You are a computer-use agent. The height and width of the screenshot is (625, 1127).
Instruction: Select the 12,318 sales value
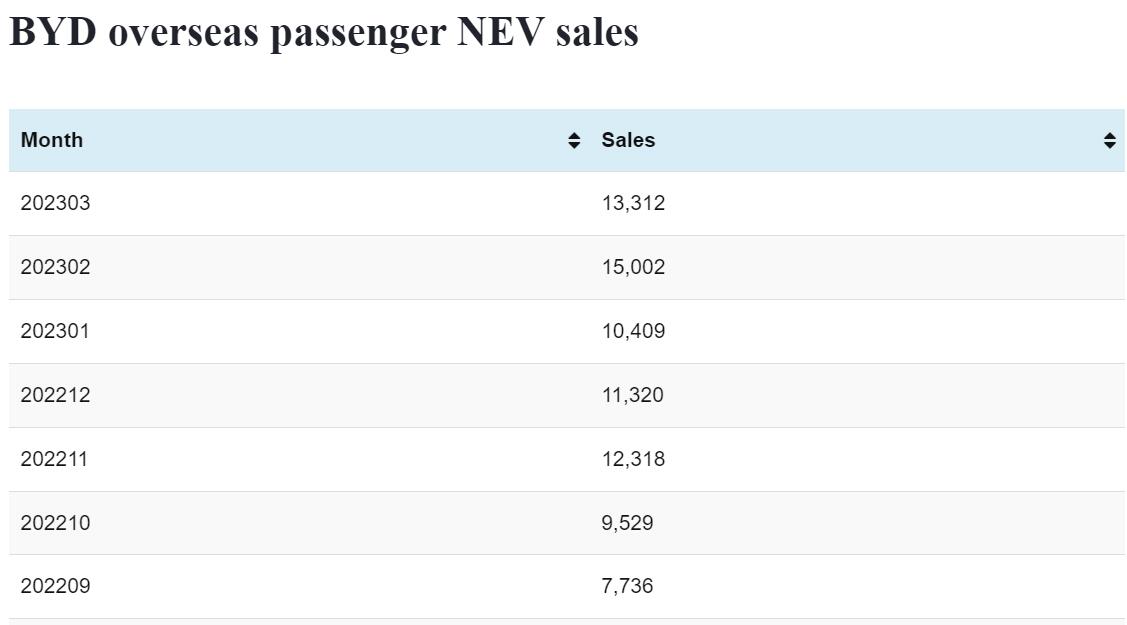[x=633, y=459]
